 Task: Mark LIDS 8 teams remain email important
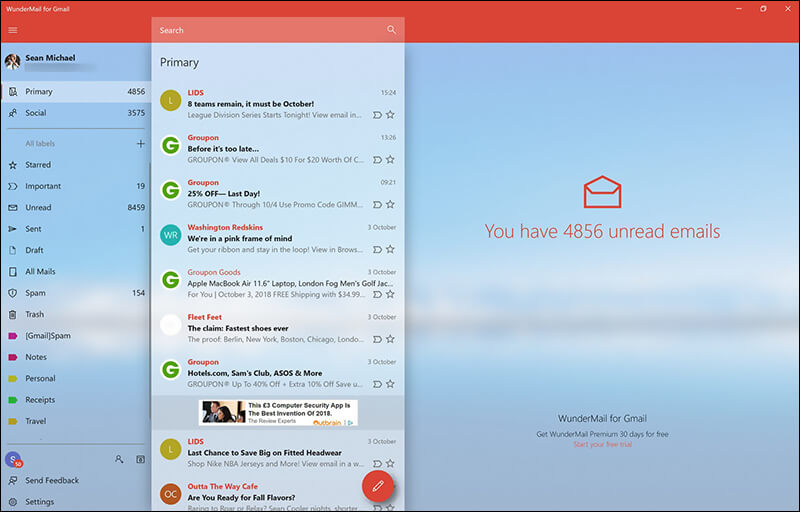377,115
